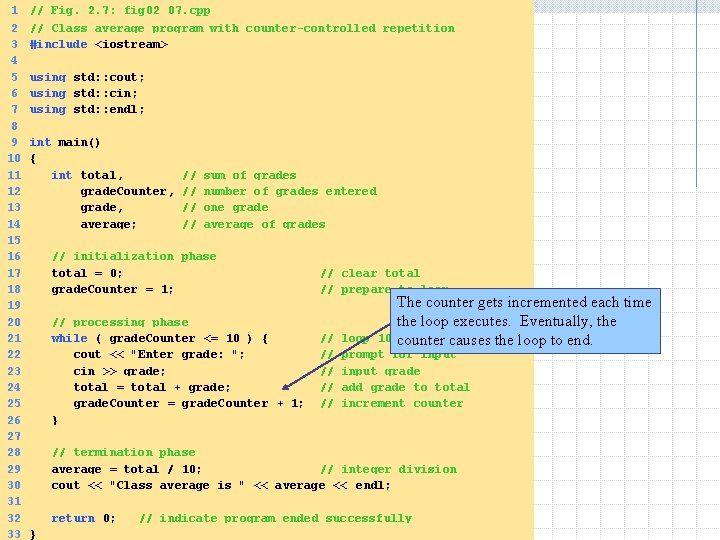720x540 pixels.
Task: Click line number 21 in the gutter
Action: point(14,338)
